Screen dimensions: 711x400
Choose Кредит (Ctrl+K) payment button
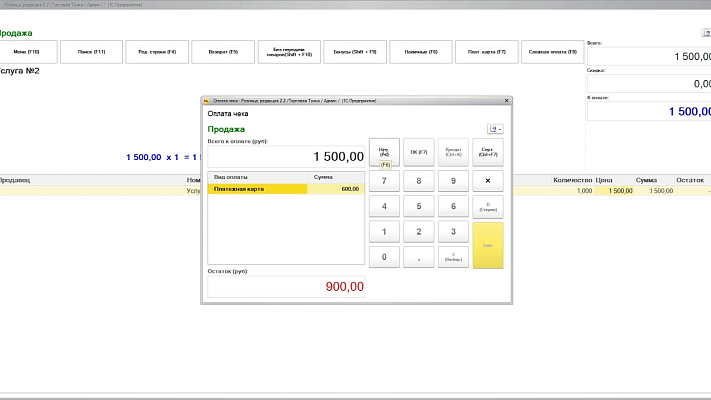pyautogui.click(x=453, y=153)
